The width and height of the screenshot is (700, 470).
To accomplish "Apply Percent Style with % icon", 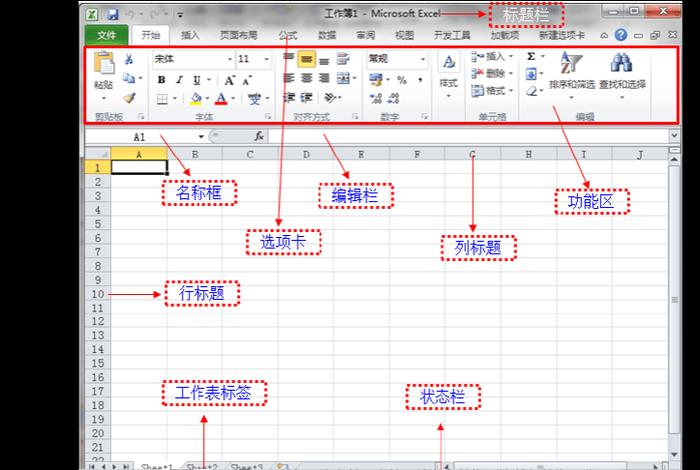I will coord(402,80).
